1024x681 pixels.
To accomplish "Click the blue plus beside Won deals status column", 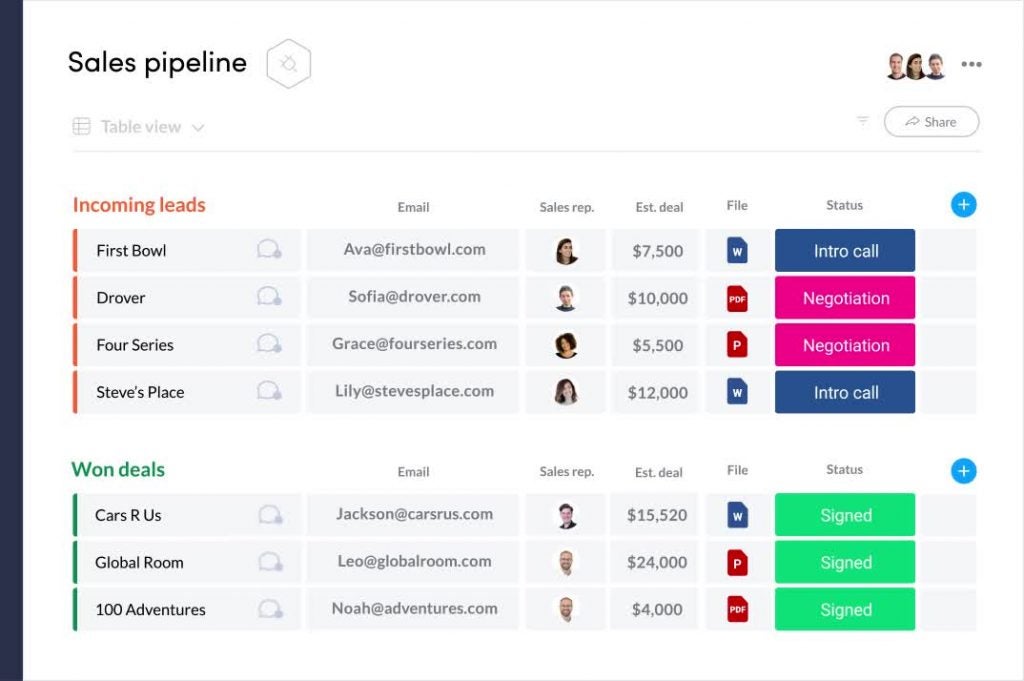I will [963, 470].
